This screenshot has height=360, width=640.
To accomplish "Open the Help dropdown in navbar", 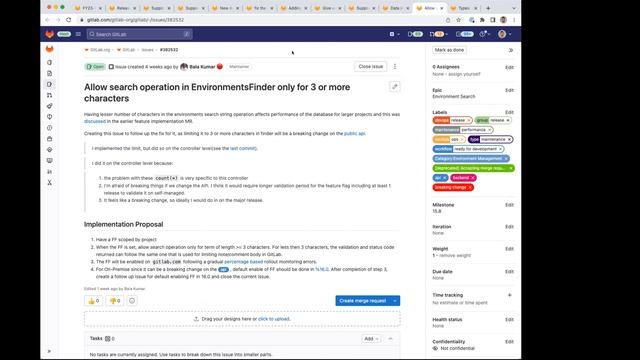I will [x=484, y=34].
